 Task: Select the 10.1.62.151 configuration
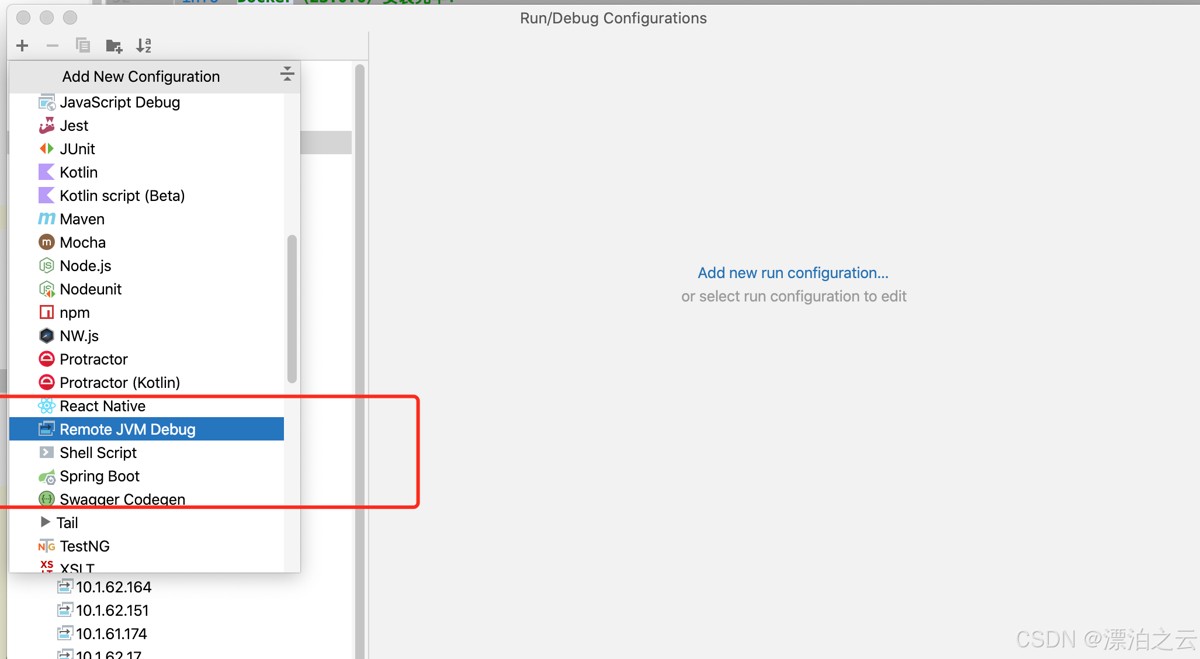click(103, 610)
